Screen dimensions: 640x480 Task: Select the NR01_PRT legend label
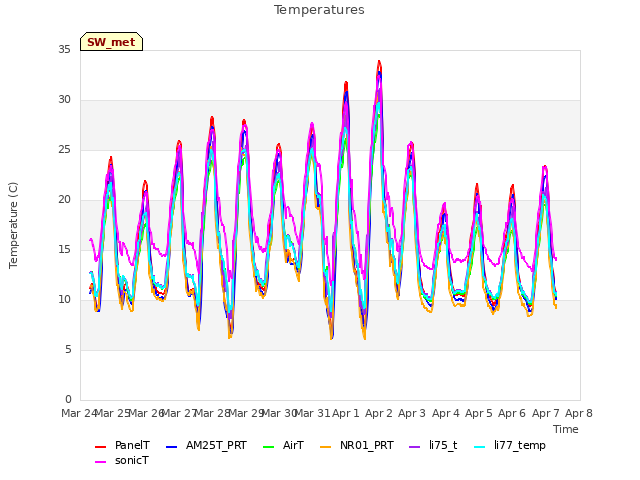pyautogui.click(x=367, y=445)
